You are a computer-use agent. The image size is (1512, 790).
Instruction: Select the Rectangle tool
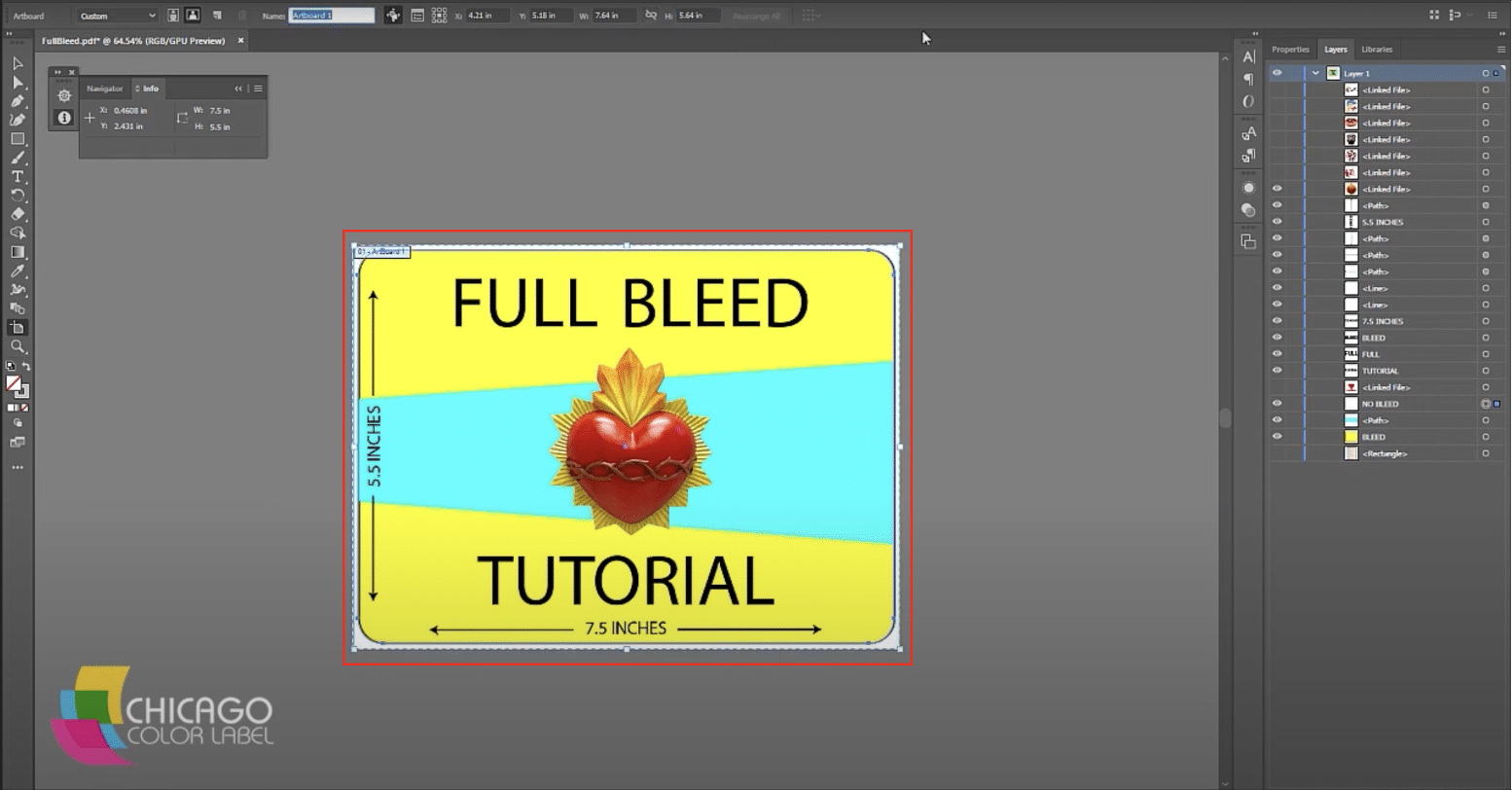[18, 139]
